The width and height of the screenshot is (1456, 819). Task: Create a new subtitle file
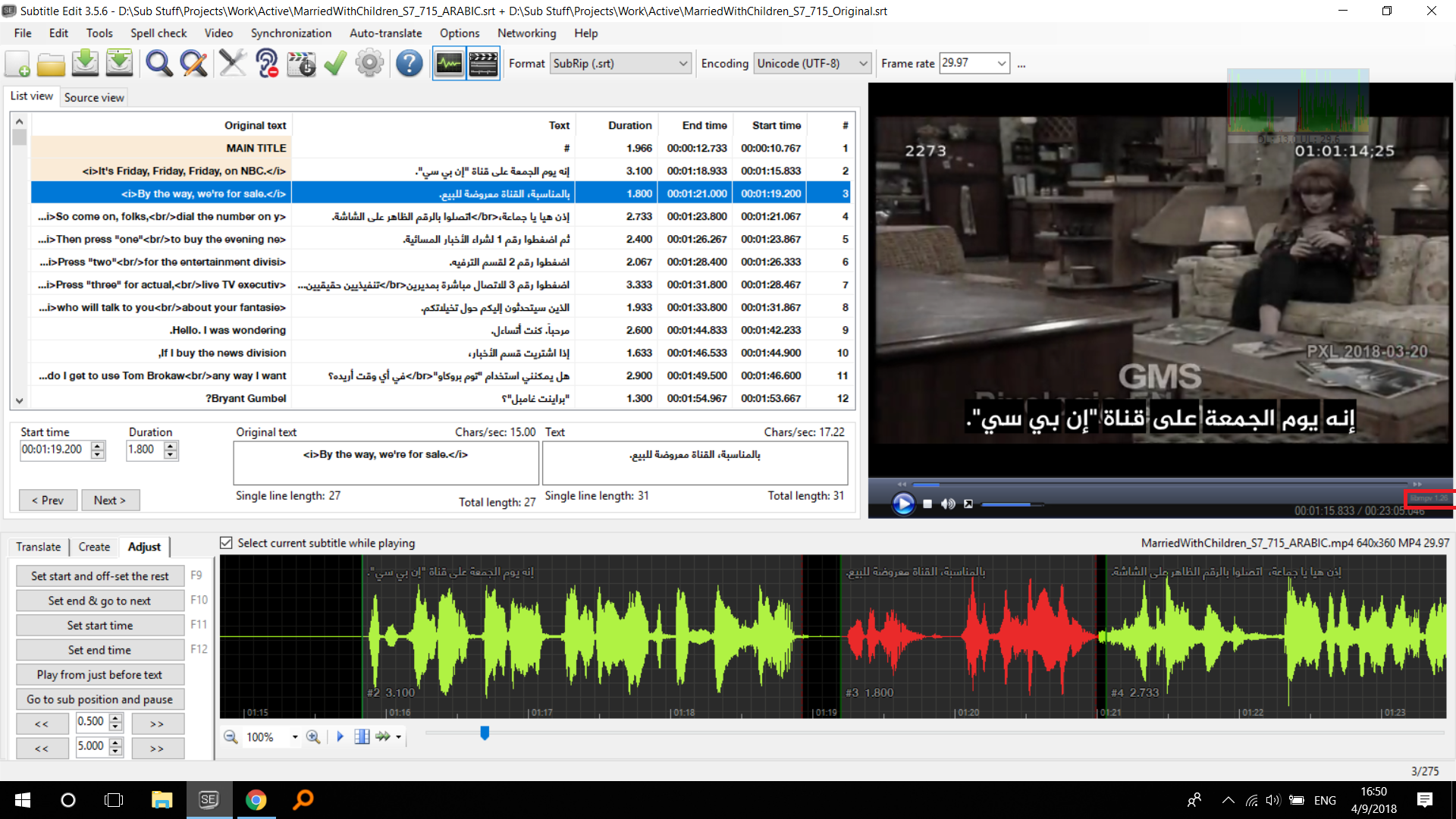17,64
